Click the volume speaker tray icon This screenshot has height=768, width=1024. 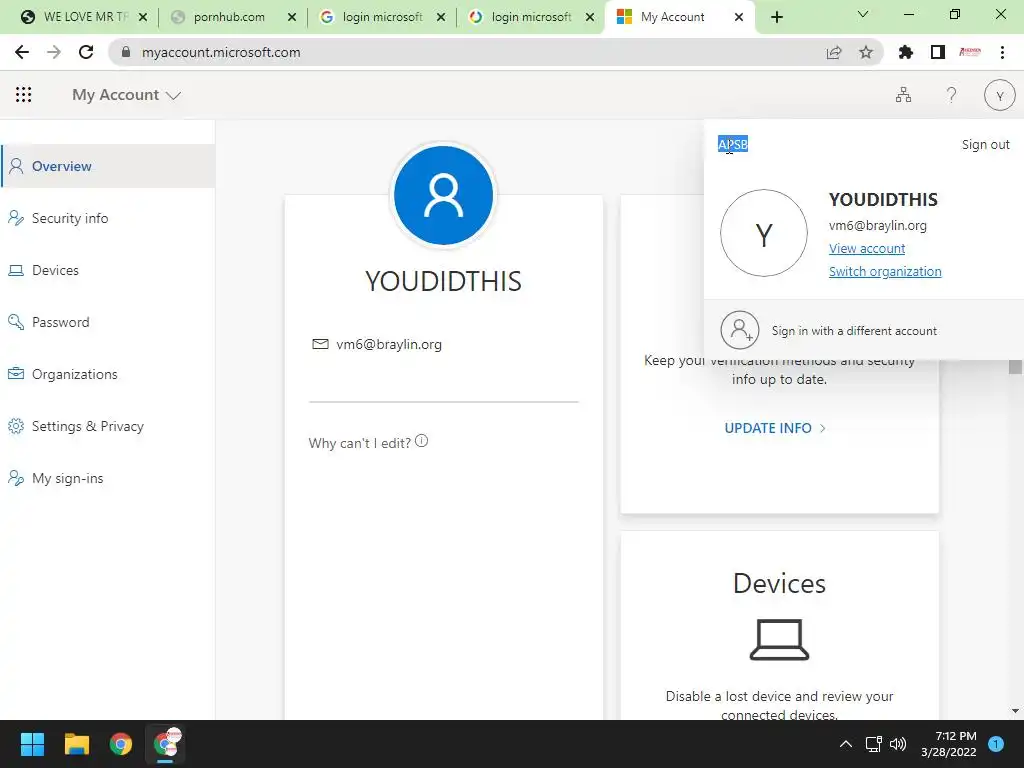coord(898,744)
